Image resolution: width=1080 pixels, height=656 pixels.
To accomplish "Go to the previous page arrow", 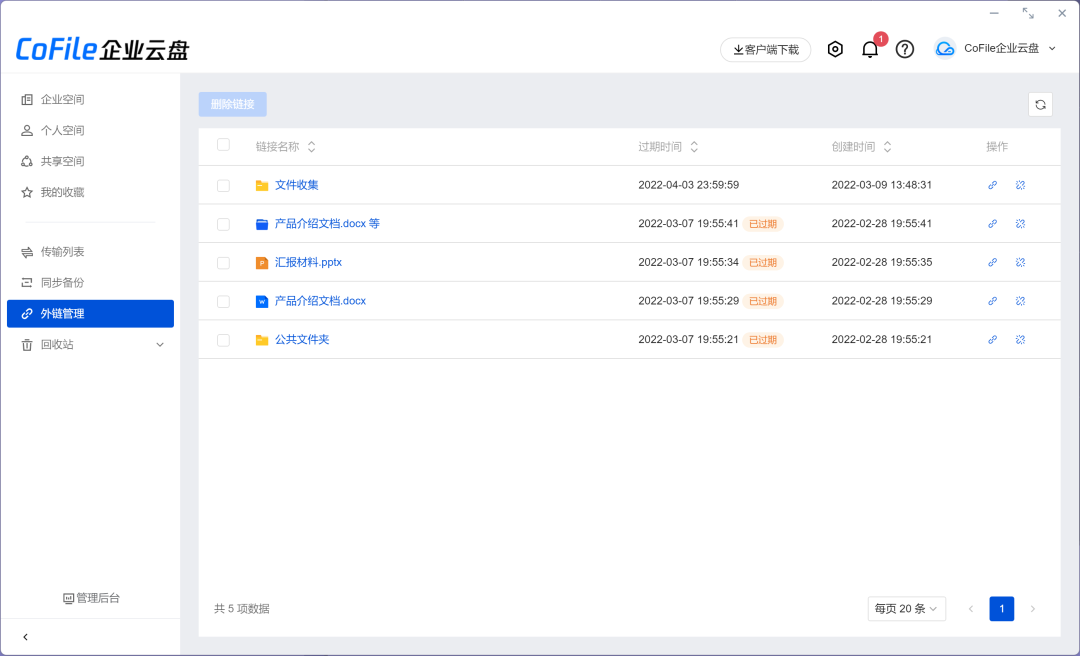I will [970, 608].
